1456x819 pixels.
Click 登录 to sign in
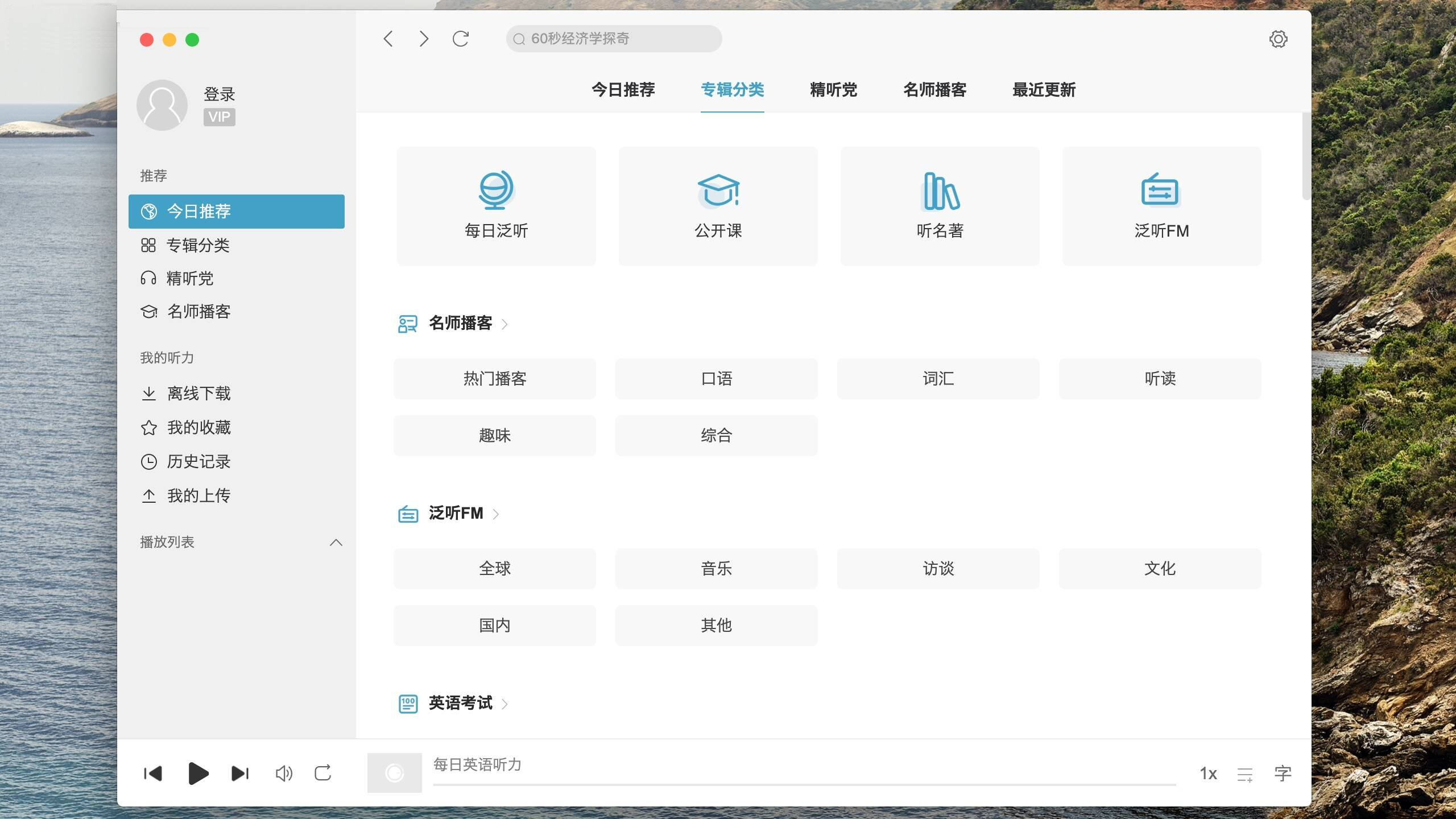(219, 94)
